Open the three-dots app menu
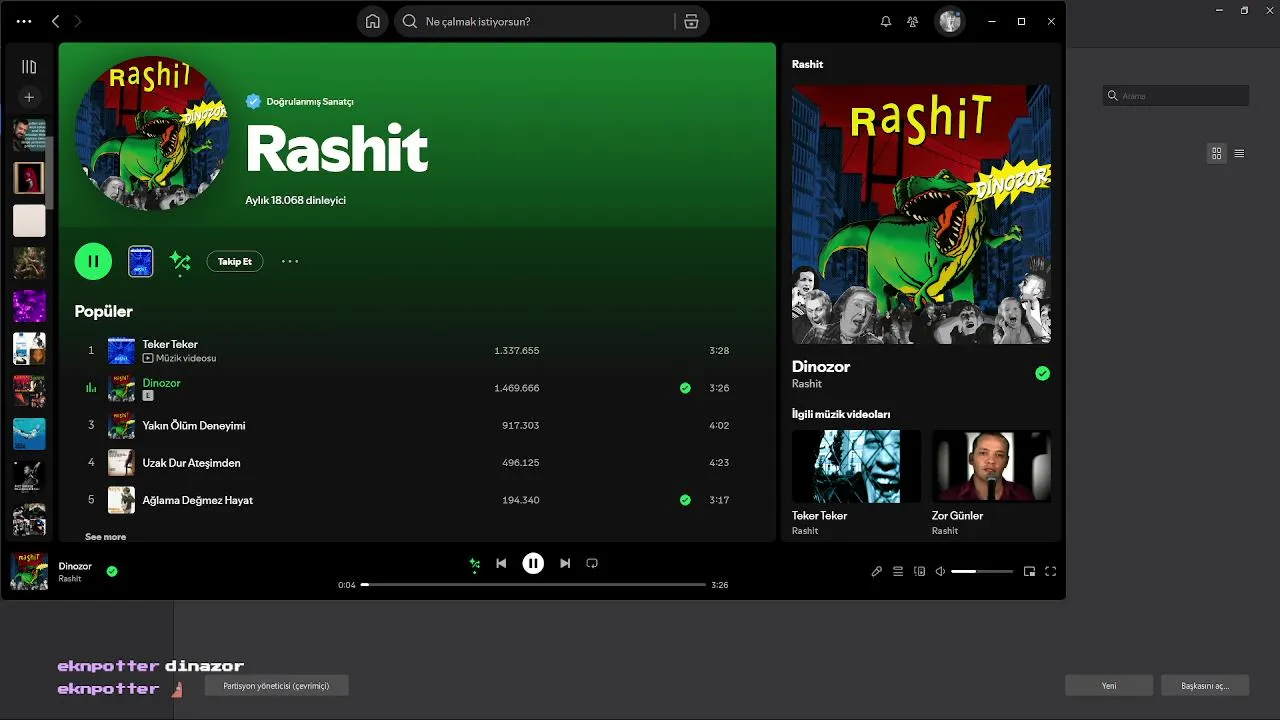Viewport: 1280px width, 720px height. (24, 21)
